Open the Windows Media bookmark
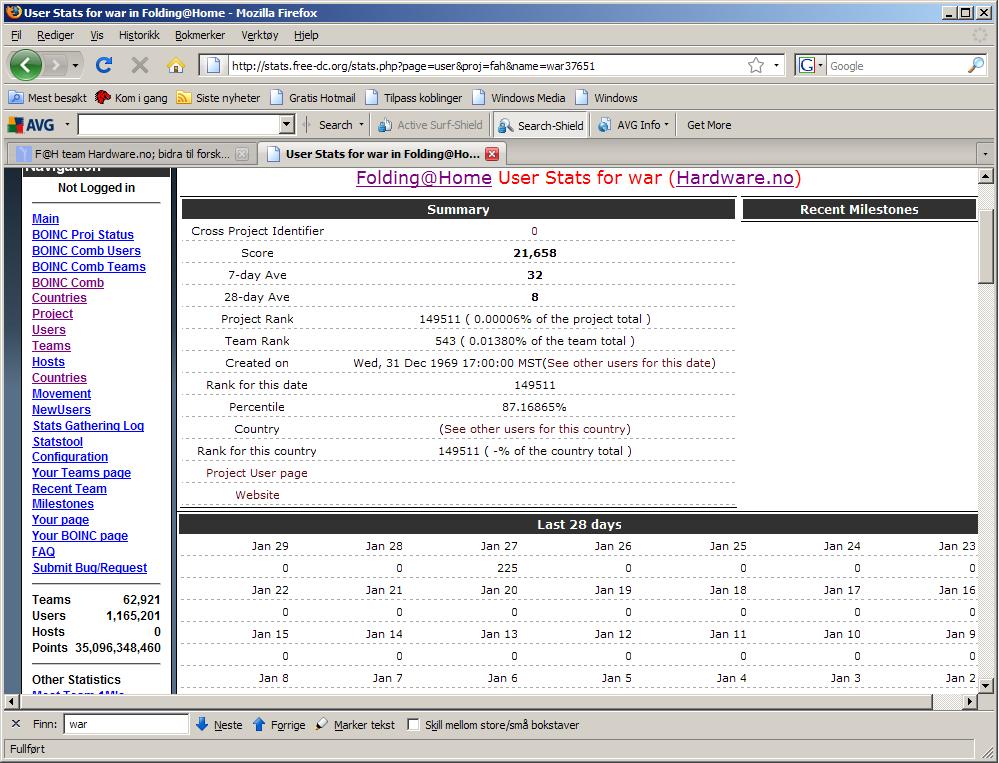Viewport: 999px width, 763px height. 519,97
